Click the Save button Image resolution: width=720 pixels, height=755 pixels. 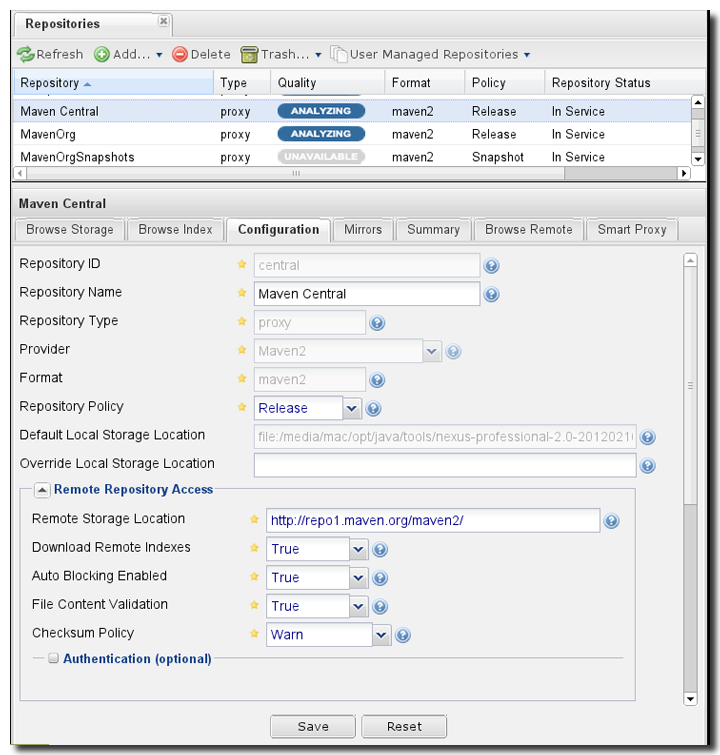pos(312,727)
